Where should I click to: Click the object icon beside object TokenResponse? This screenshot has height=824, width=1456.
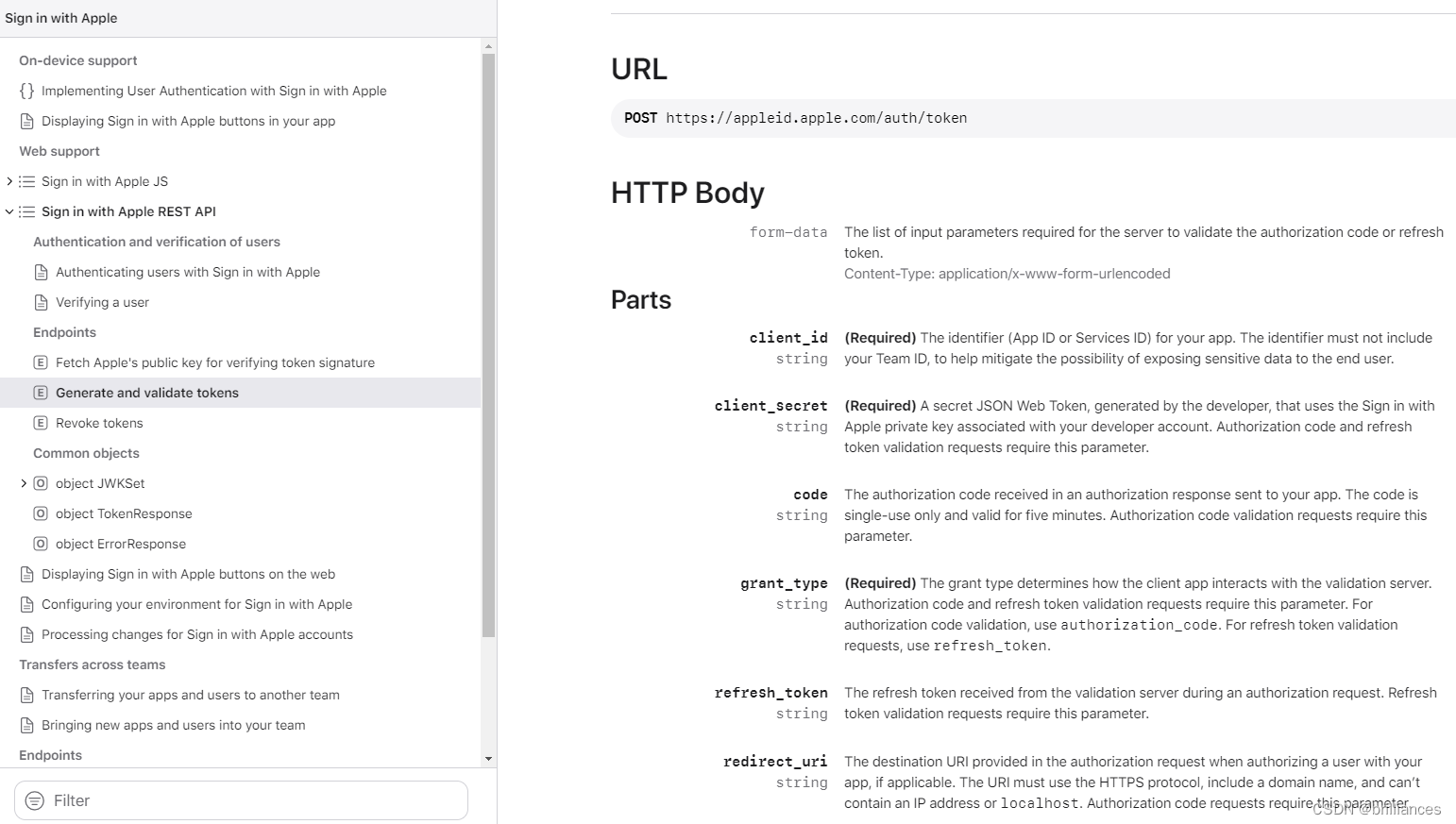tap(41, 513)
